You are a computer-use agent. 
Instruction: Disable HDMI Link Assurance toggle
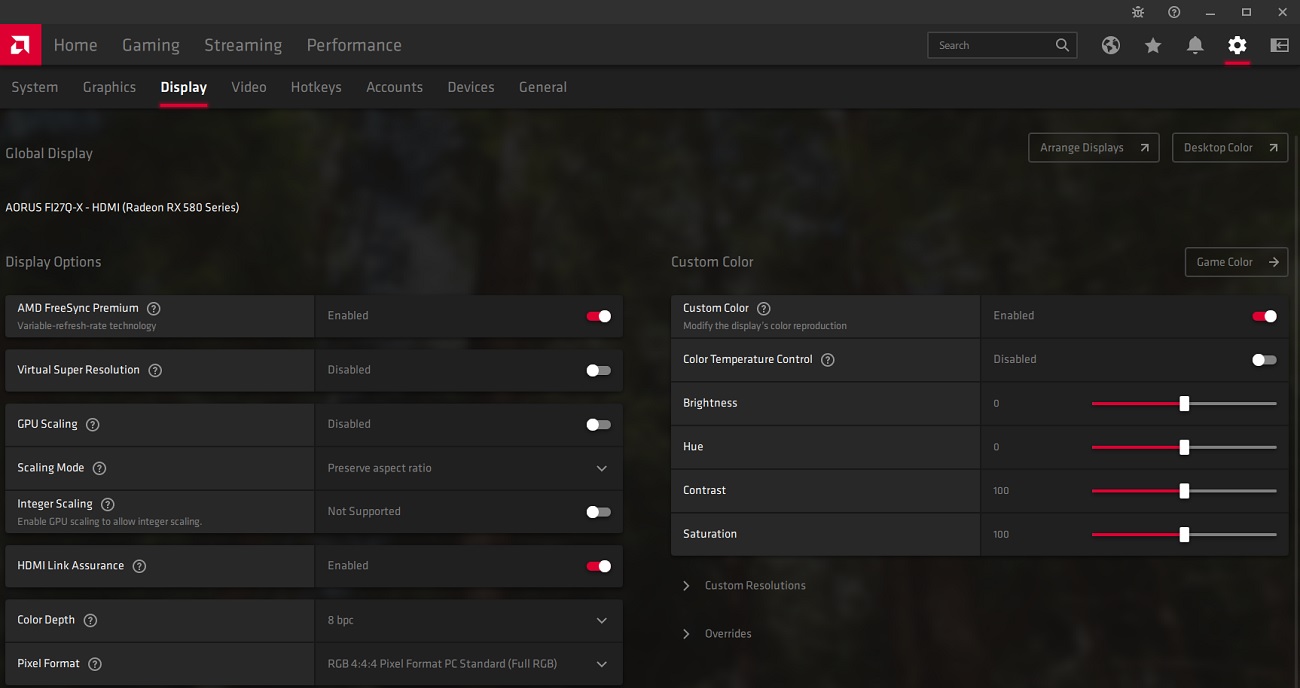click(x=598, y=566)
